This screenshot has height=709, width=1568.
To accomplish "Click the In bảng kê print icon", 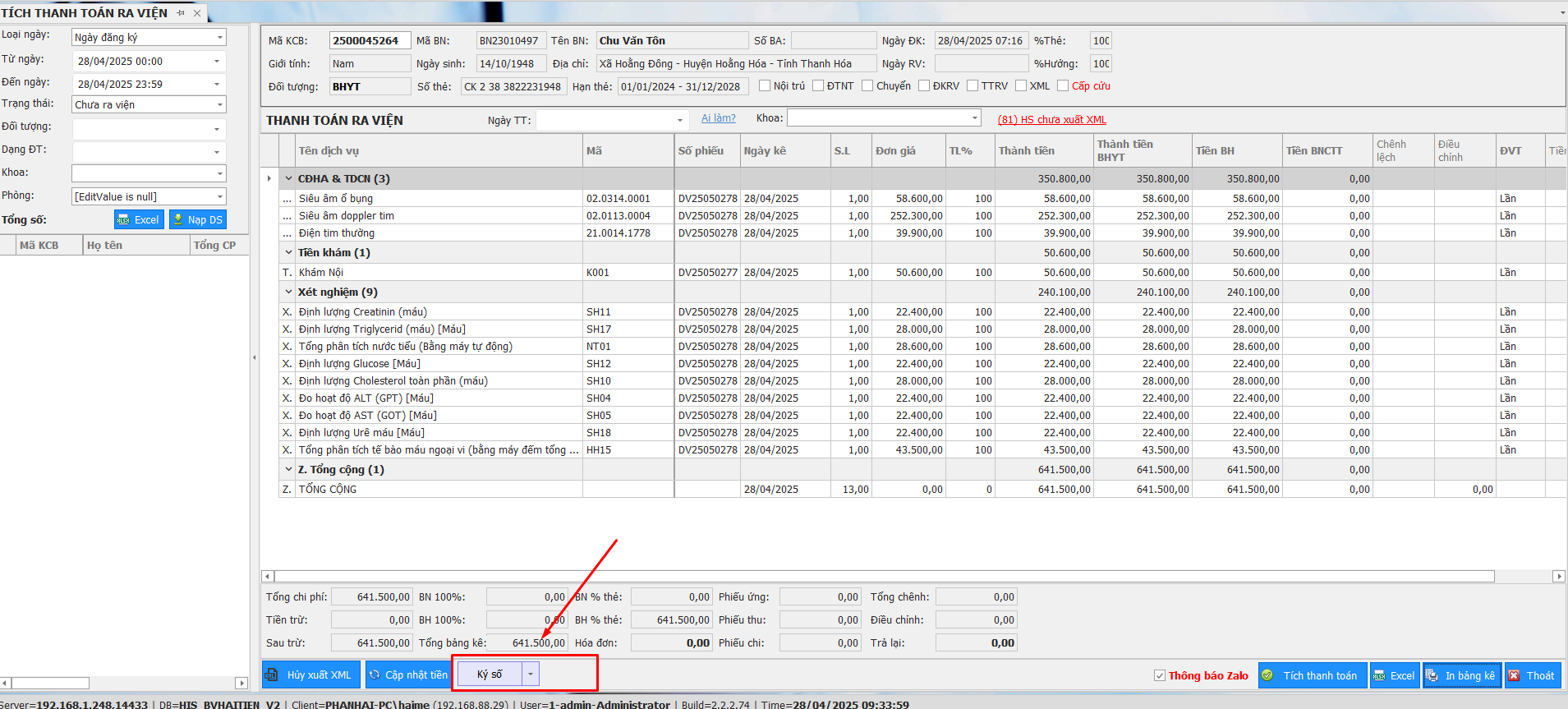I will pyautogui.click(x=1432, y=675).
